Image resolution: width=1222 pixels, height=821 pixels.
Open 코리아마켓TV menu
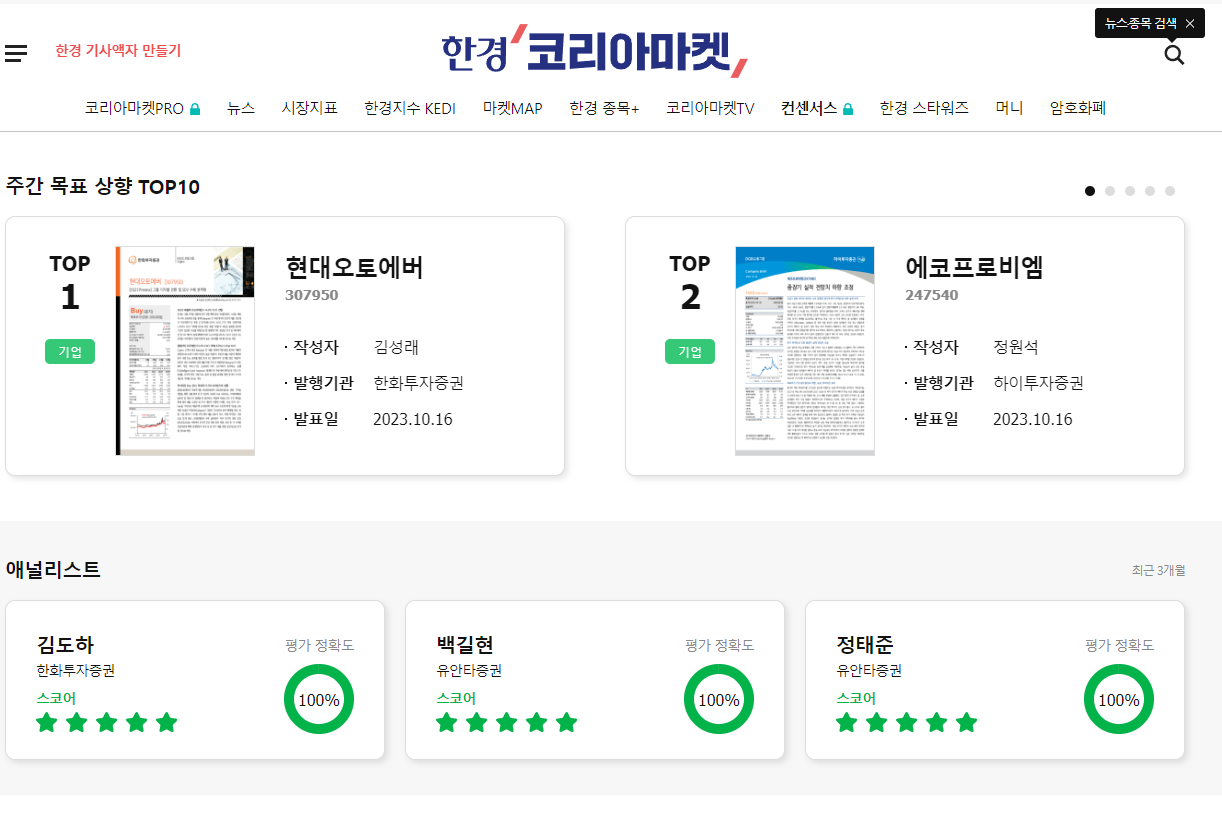pyautogui.click(x=710, y=108)
